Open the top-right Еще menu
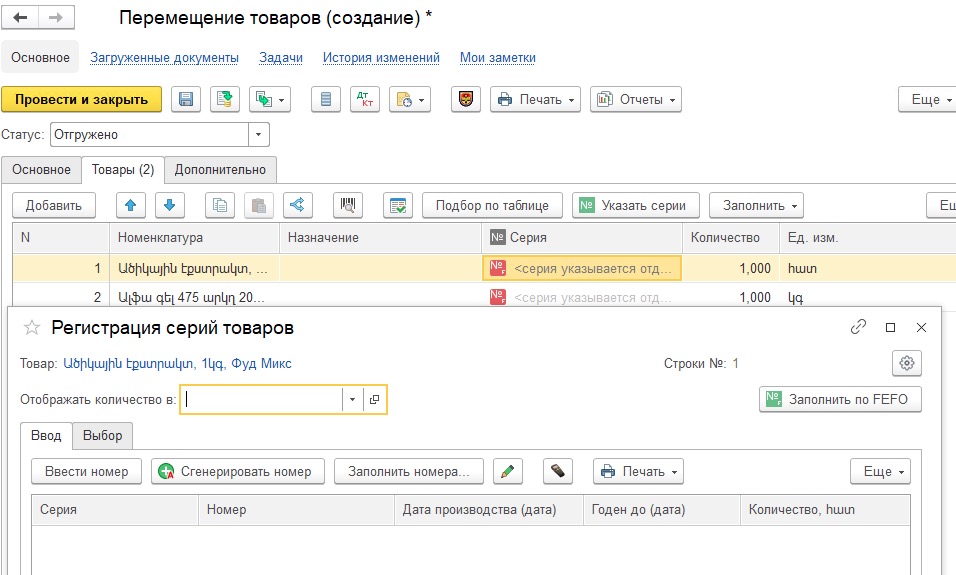Screen dimensions: 956x575 click(928, 99)
